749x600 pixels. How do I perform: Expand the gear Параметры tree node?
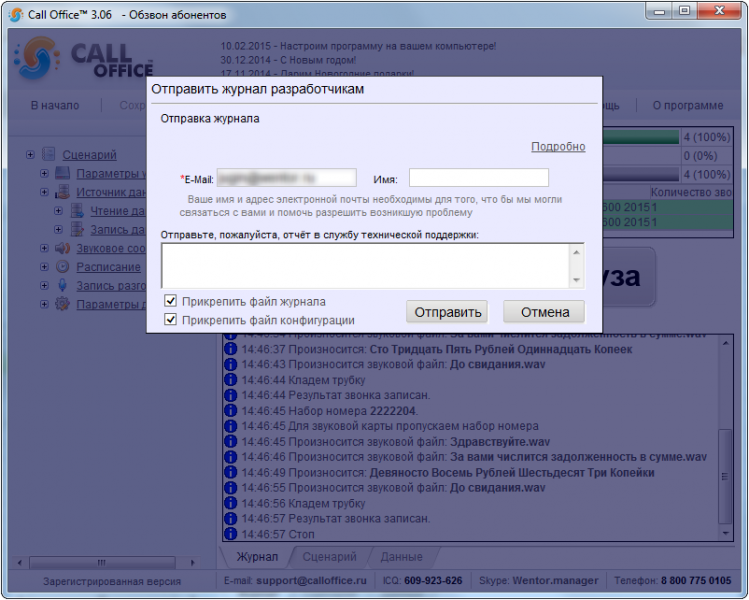coord(44,304)
